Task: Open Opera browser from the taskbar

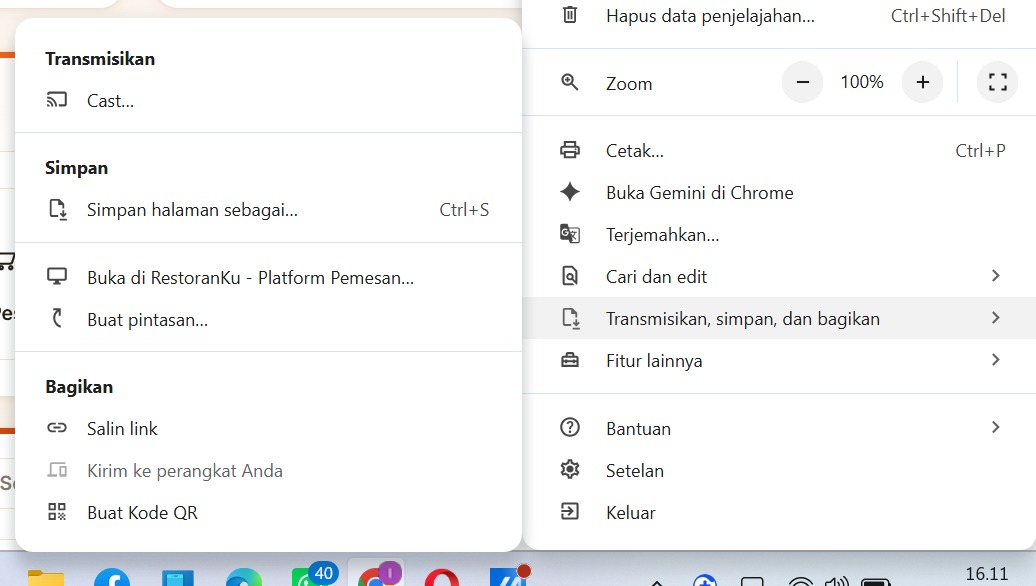Action: [x=441, y=578]
